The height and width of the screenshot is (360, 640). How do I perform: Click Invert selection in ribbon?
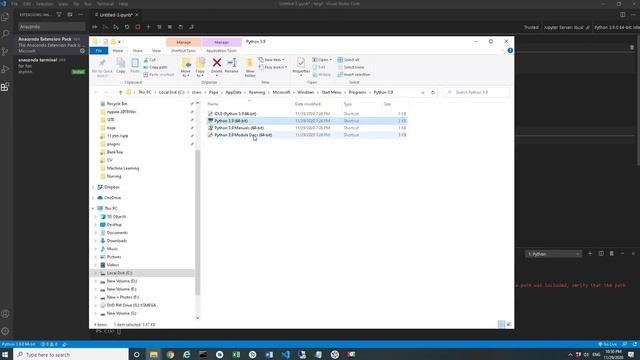353,74
